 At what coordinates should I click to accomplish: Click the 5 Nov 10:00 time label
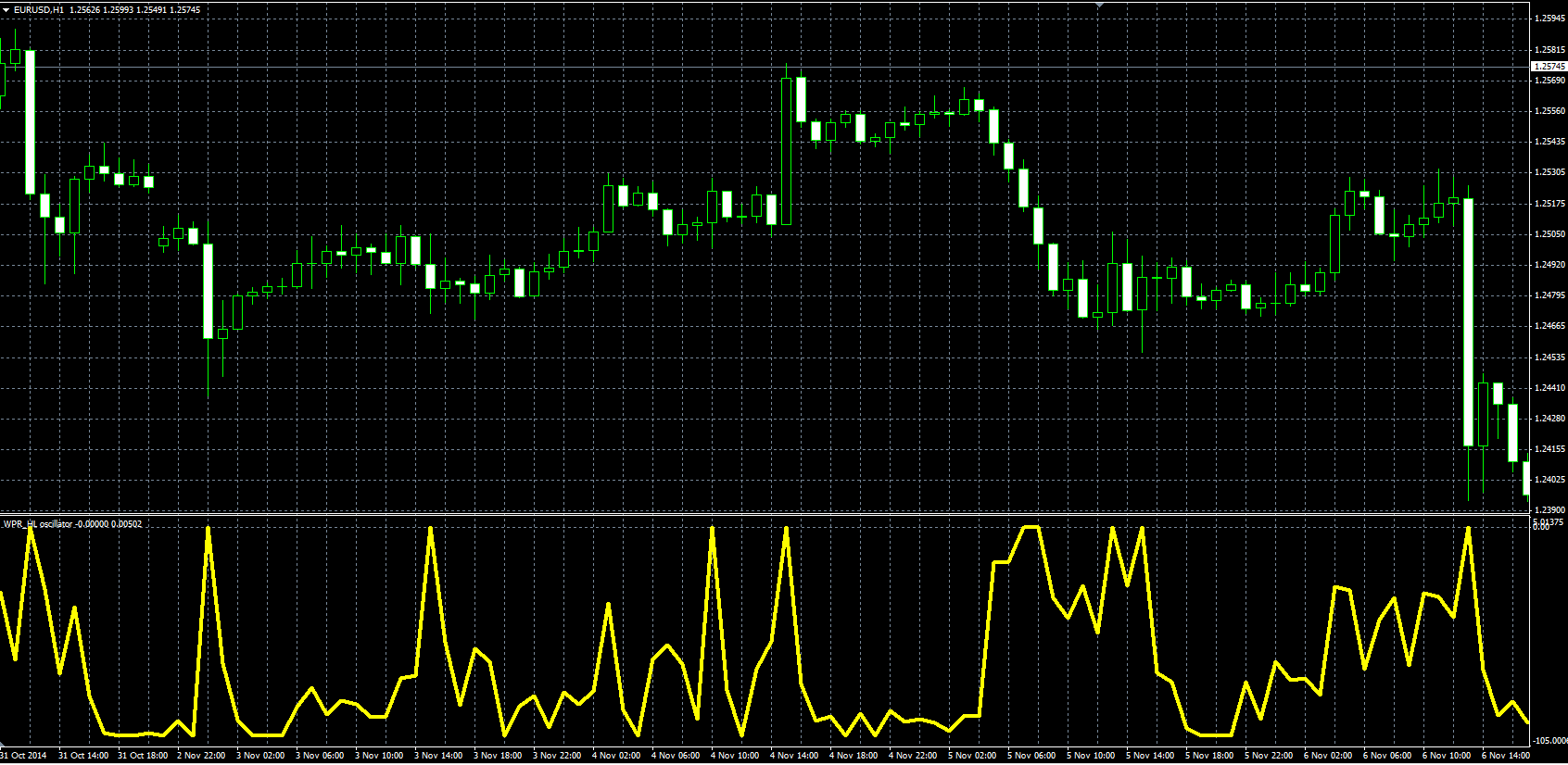(1091, 756)
